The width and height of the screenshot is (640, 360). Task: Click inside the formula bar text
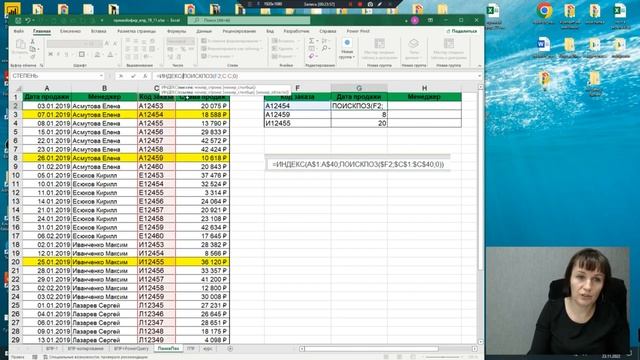[x=197, y=76]
